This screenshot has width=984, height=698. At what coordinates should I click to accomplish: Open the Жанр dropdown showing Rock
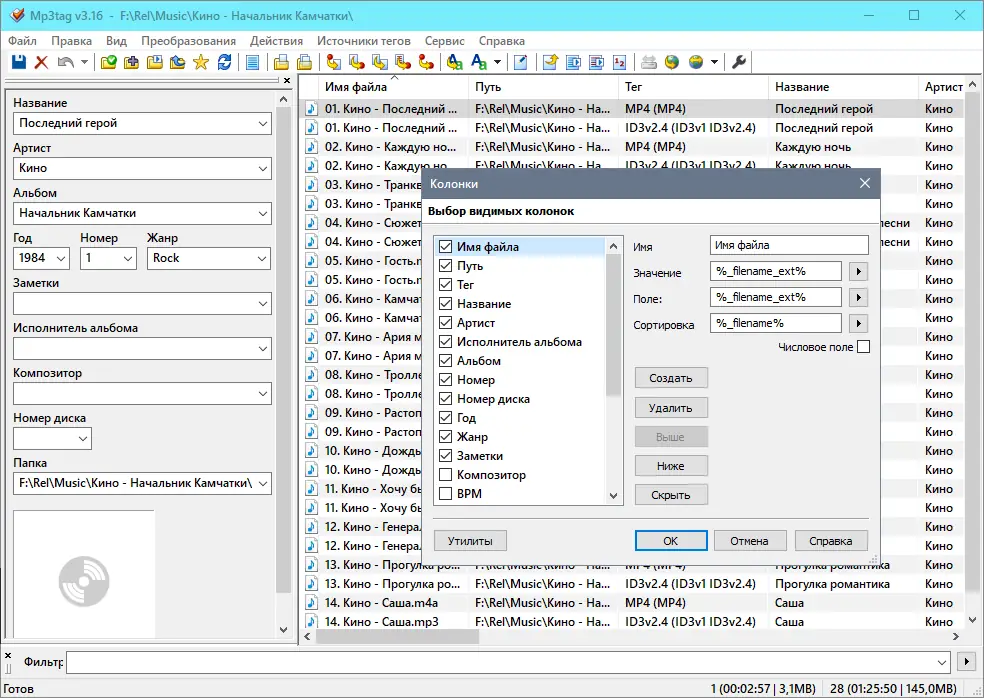click(263, 258)
